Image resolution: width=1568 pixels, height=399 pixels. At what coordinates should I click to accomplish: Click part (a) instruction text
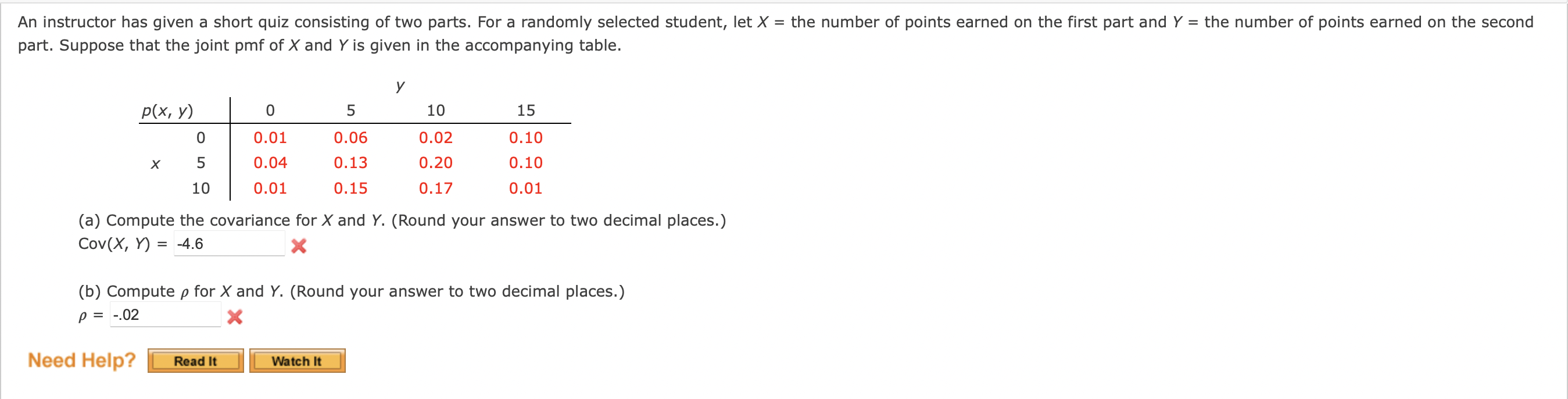pyautogui.click(x=402, y=220)
